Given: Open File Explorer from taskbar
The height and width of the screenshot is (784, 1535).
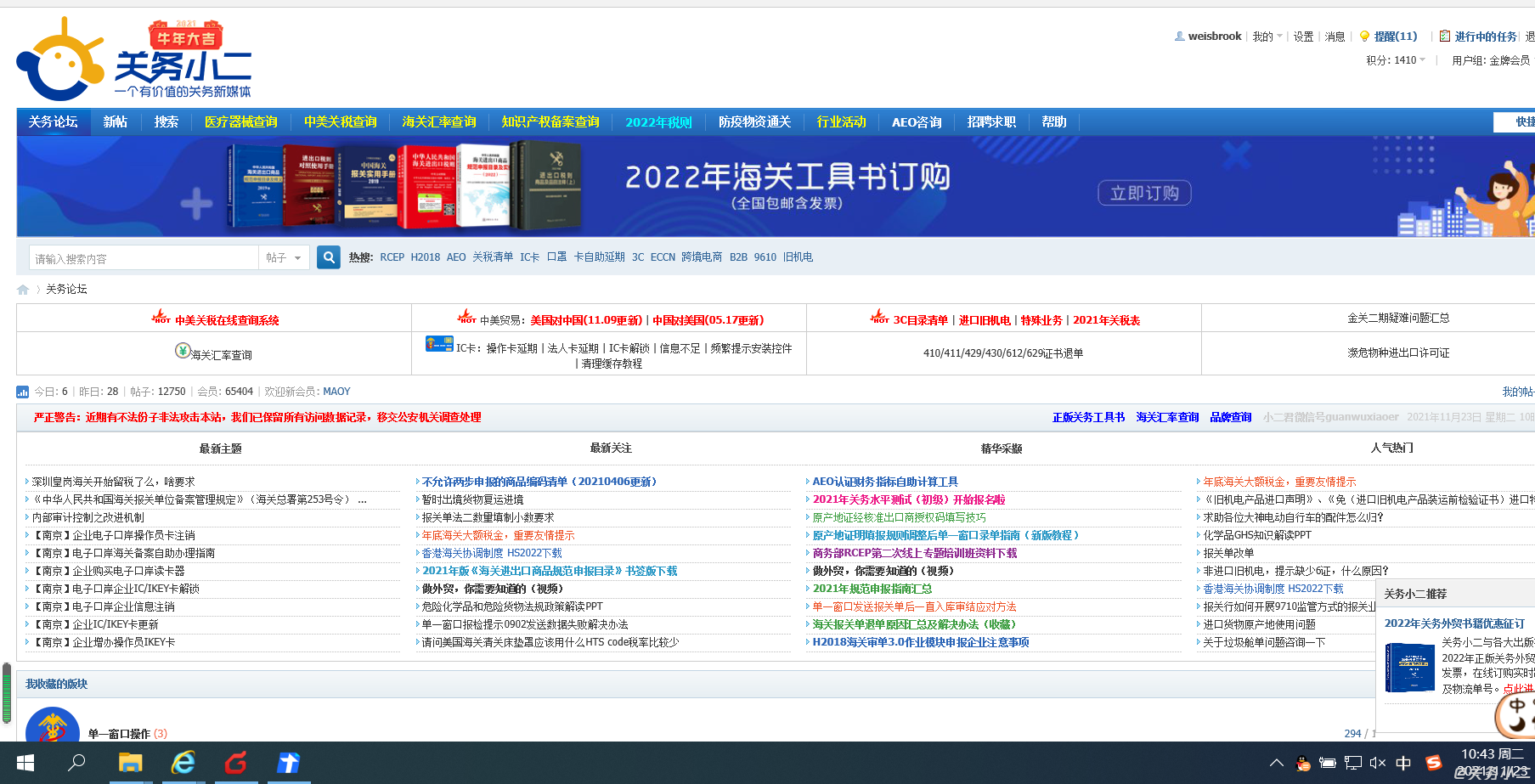Looking at the screenshot, I should pyautogui.click(x=130, y=763).
